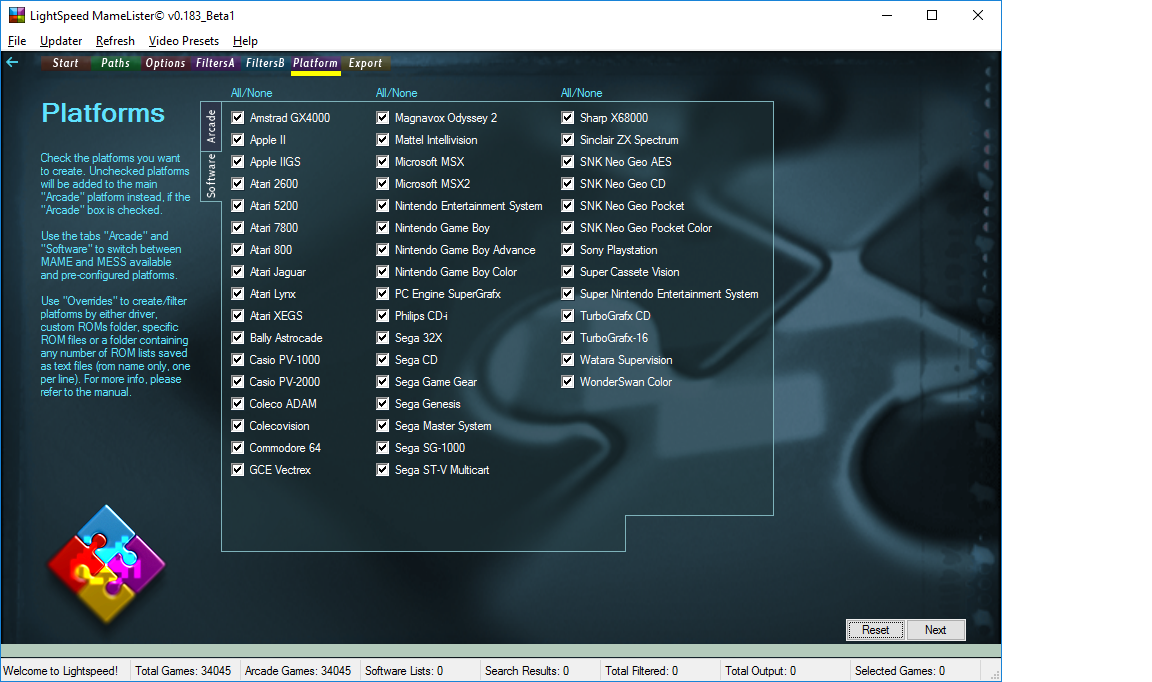1152x682 pixels.
Task: Toggle the Mattel Intellivision checkbox
Action: [383, 140]
